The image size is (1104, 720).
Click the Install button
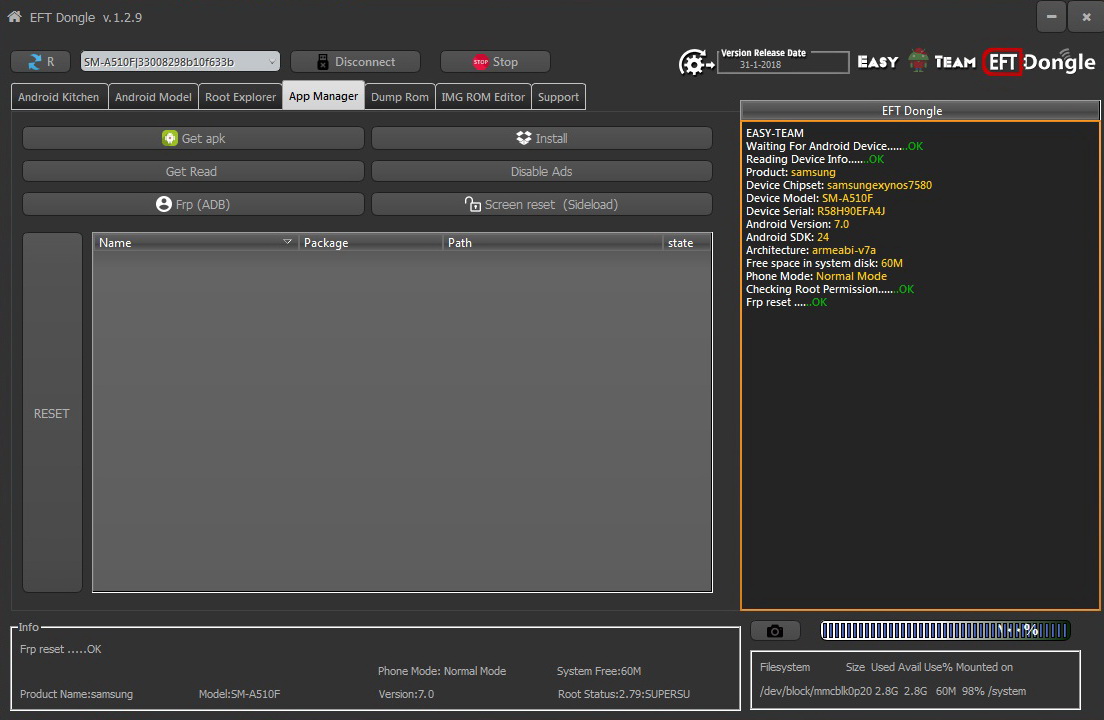coord(541,138)
